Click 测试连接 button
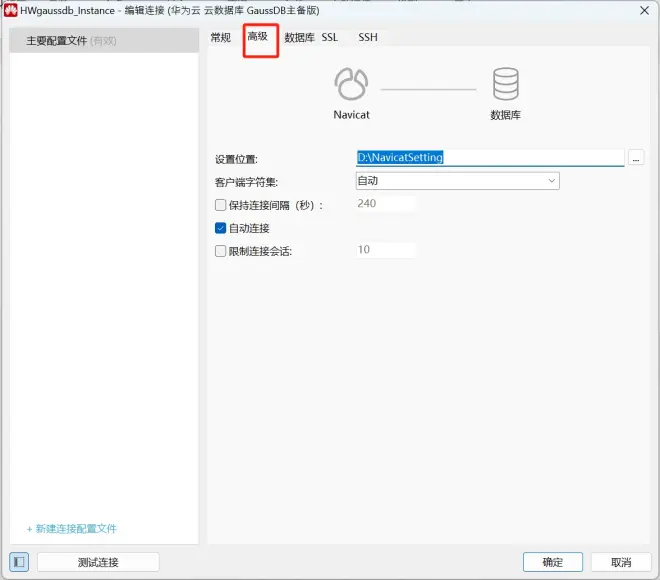This screenshot has width=660, height=580. [x=98, y=562]
